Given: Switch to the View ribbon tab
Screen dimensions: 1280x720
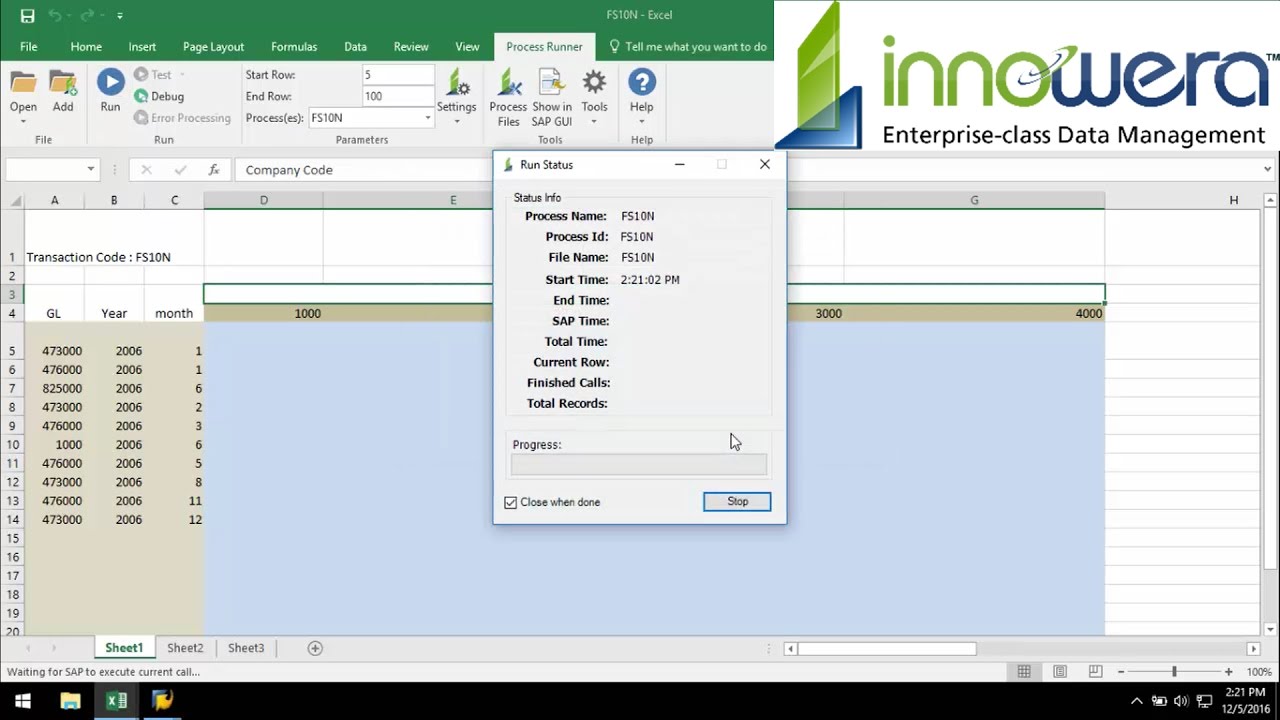Looking at the screenshot, I should coord(467,47).
